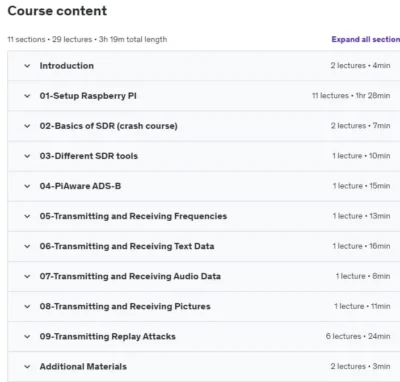
Task: Open the Introduction section title
Action: point(67,66)
